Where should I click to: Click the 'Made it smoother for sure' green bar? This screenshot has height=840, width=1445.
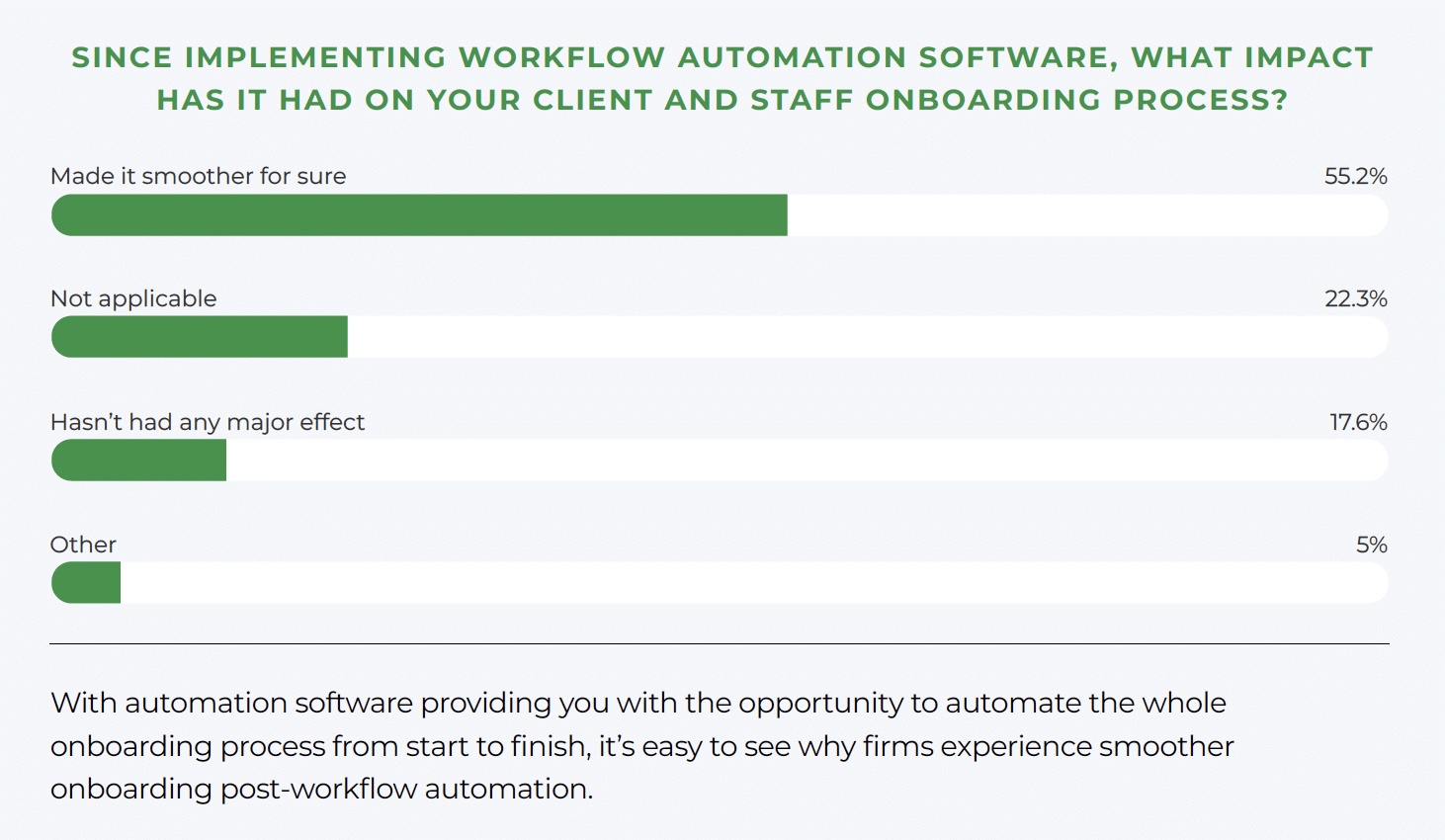tap(419, 215)
